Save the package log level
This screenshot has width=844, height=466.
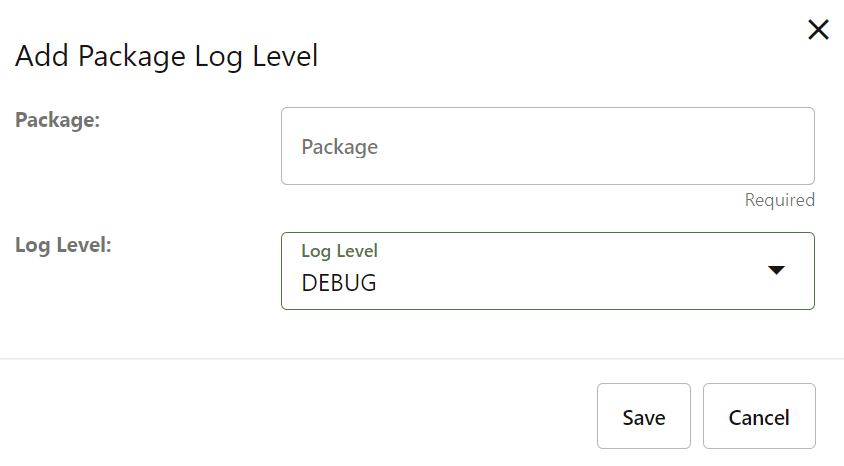tap(643, 416)
